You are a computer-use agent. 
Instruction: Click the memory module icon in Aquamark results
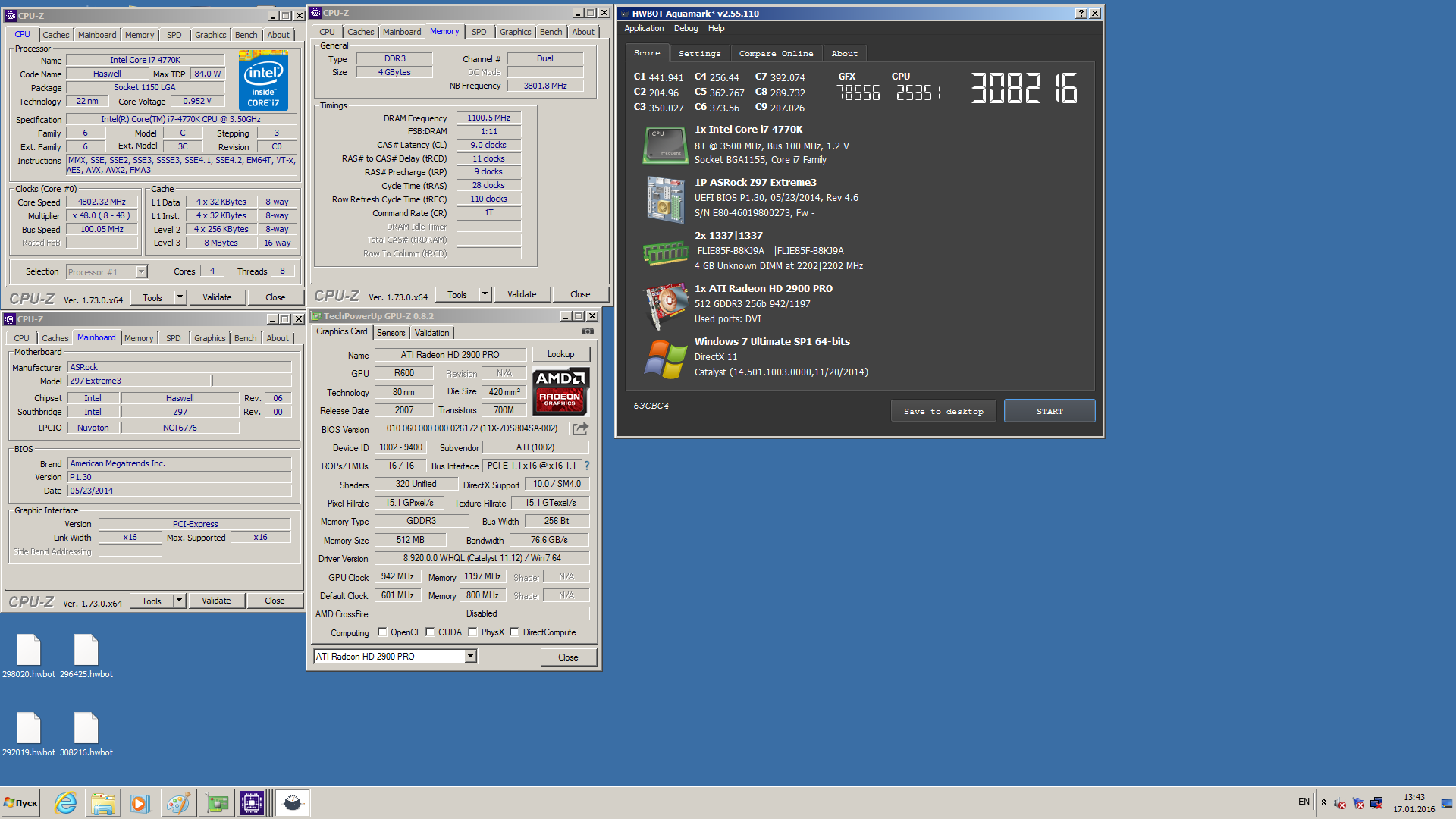pyautogui.click(x=665, y=253)
